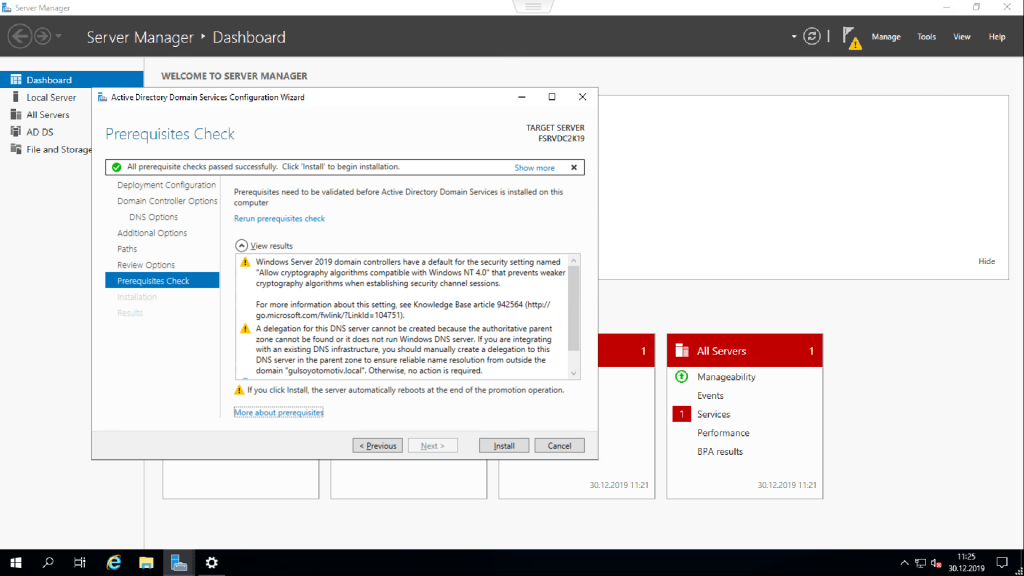1024x576 pixels.
Task: Click the Windows Start button
Action: click(16, 563)
